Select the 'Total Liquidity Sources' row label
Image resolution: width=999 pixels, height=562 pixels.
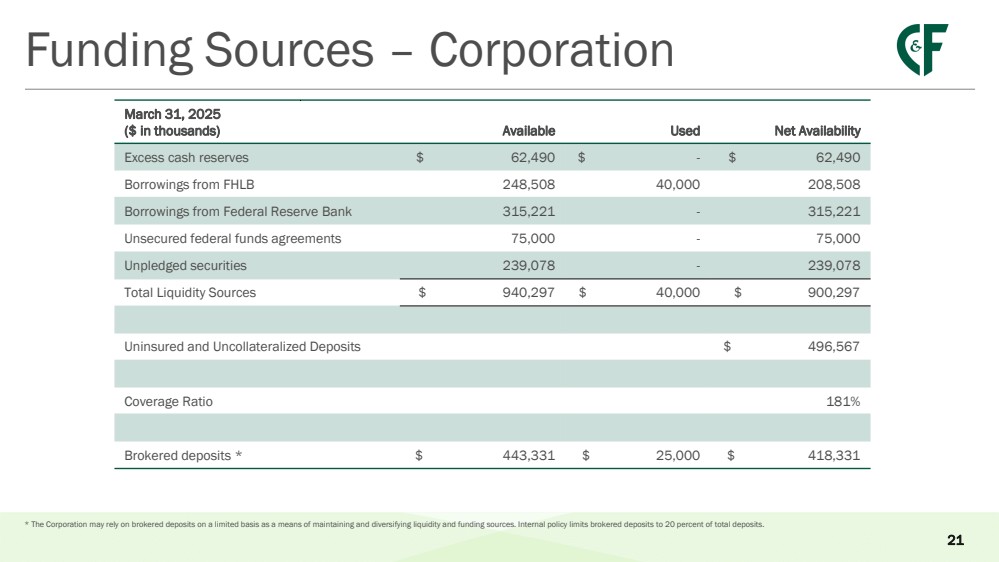pos(190,293)
